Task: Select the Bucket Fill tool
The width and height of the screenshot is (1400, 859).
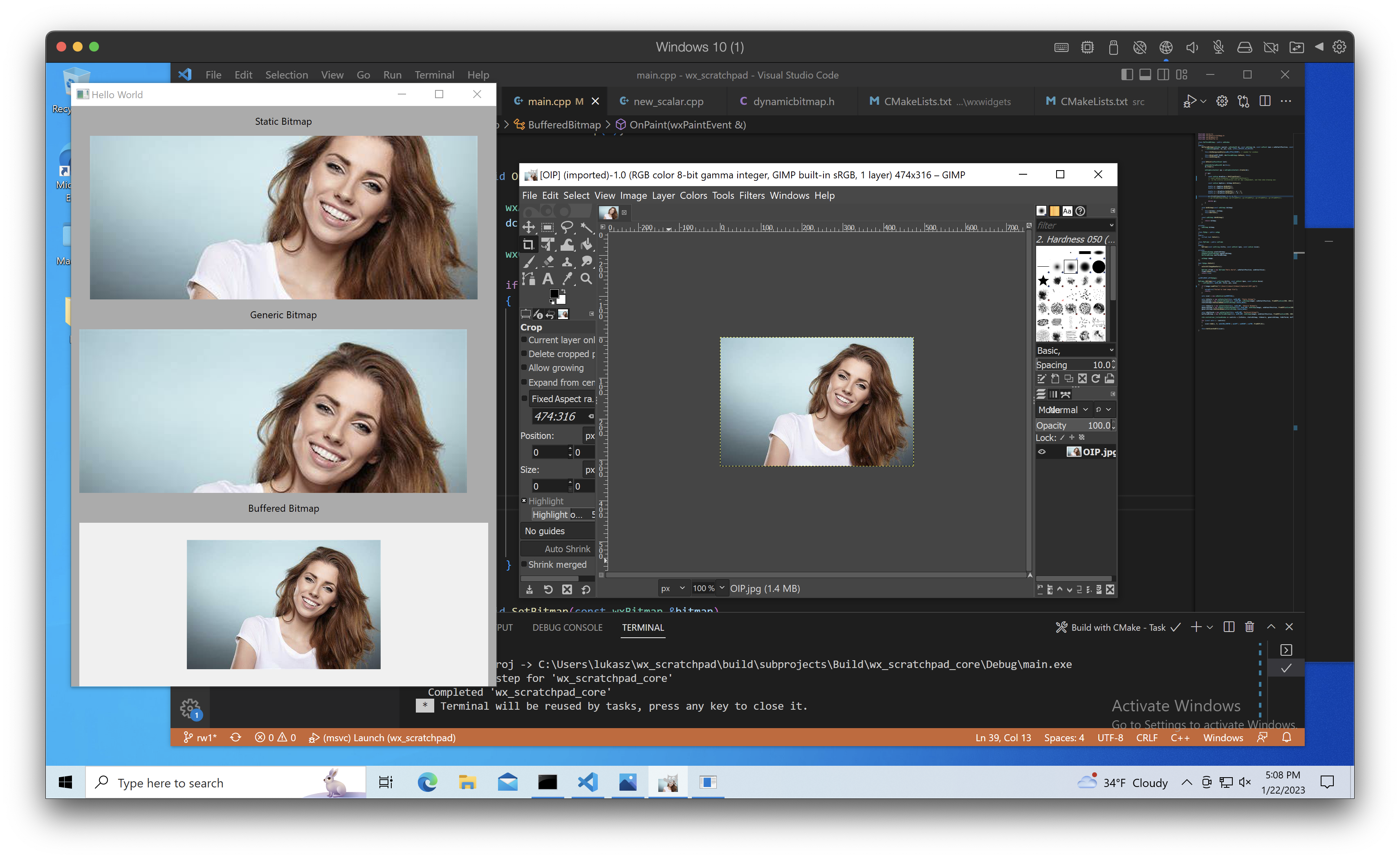Action: click(586, 245)
